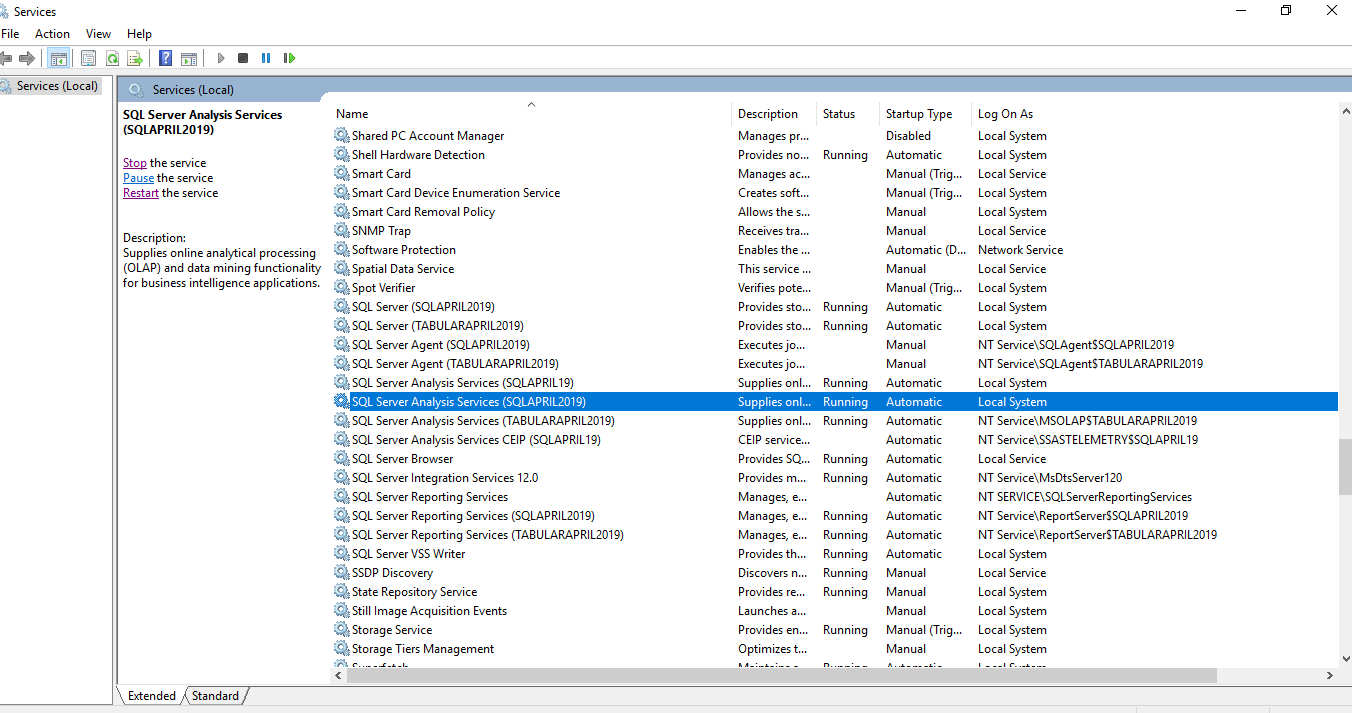Sort by the Log On As column header
The height and width of the screenshot is (713, 1352).
coord(1154,114)
